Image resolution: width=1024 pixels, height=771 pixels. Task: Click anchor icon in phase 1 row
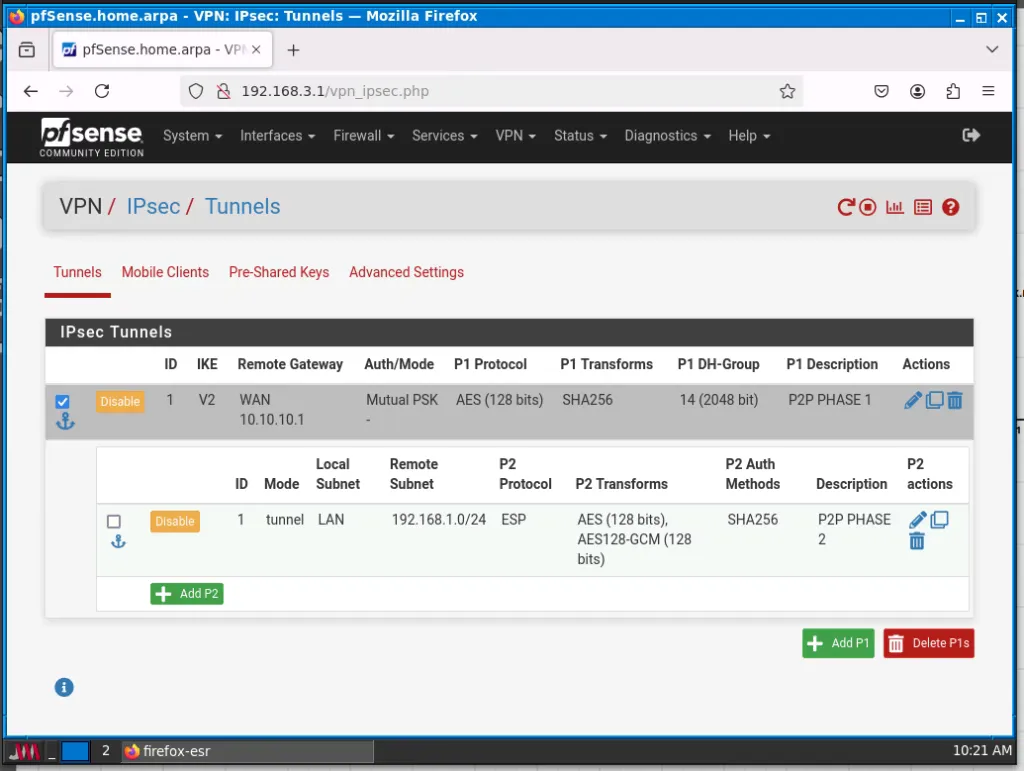(65, 422)
